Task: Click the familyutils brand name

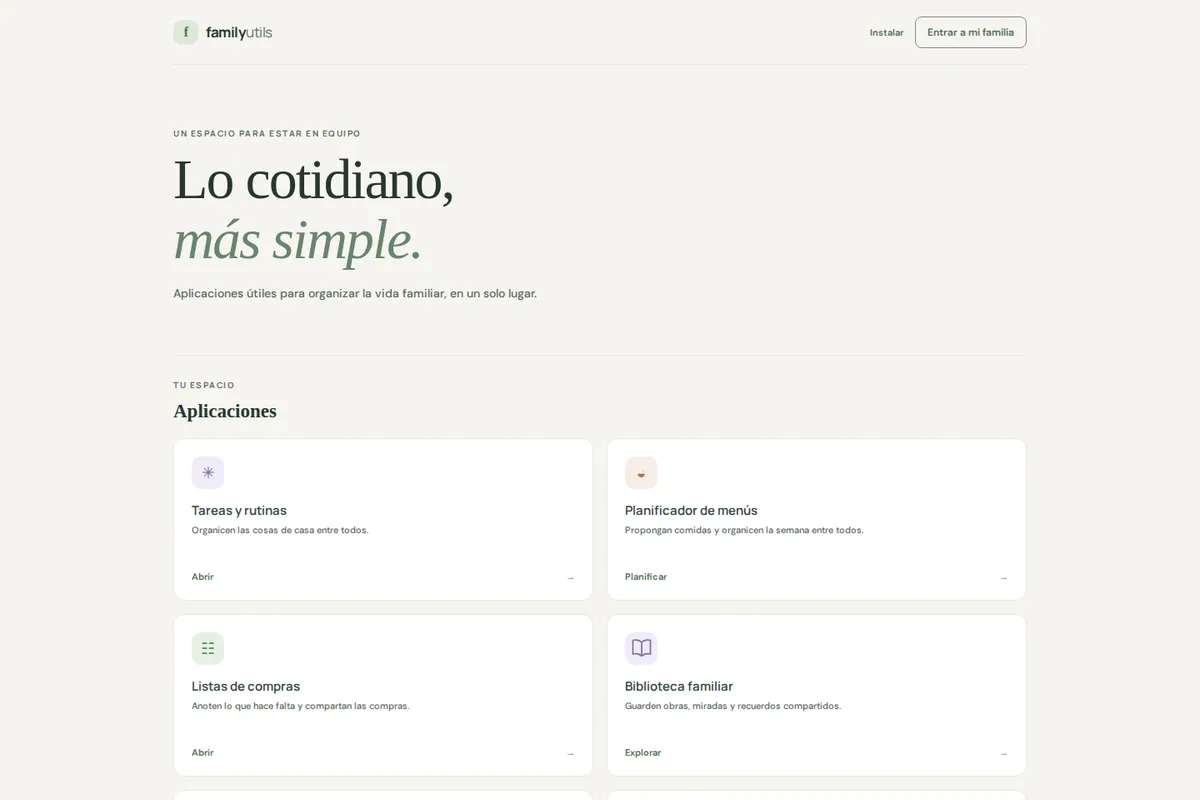Action: 239,32
